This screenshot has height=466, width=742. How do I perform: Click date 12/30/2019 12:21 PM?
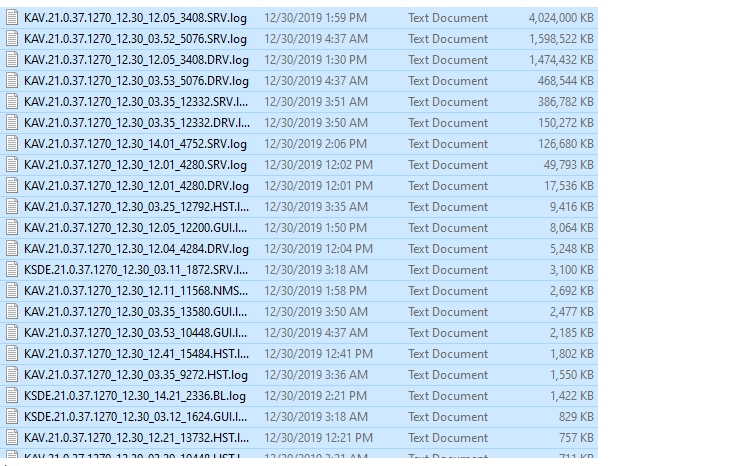coord(318,438)
